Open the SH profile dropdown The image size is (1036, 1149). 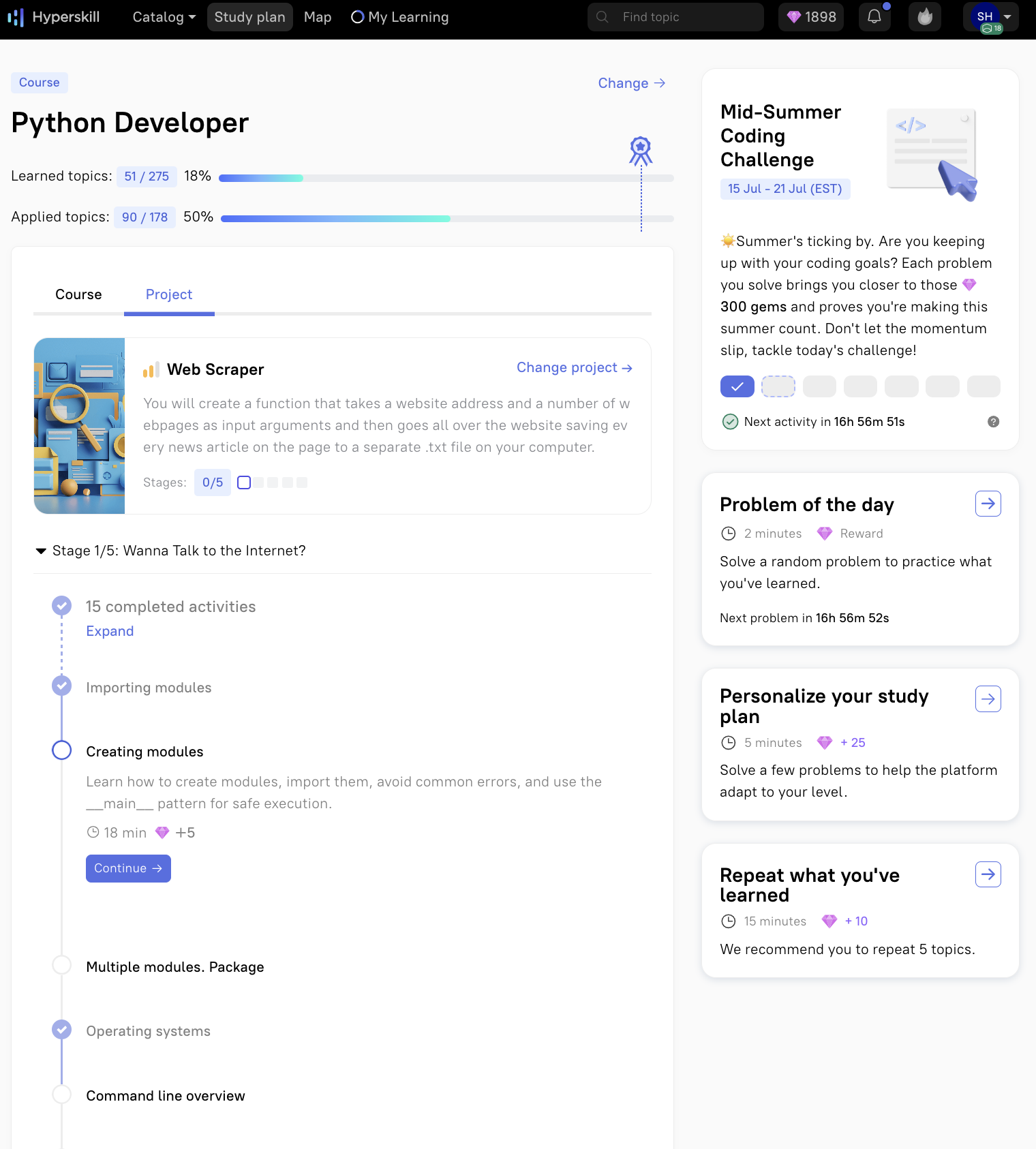(991, 17)
